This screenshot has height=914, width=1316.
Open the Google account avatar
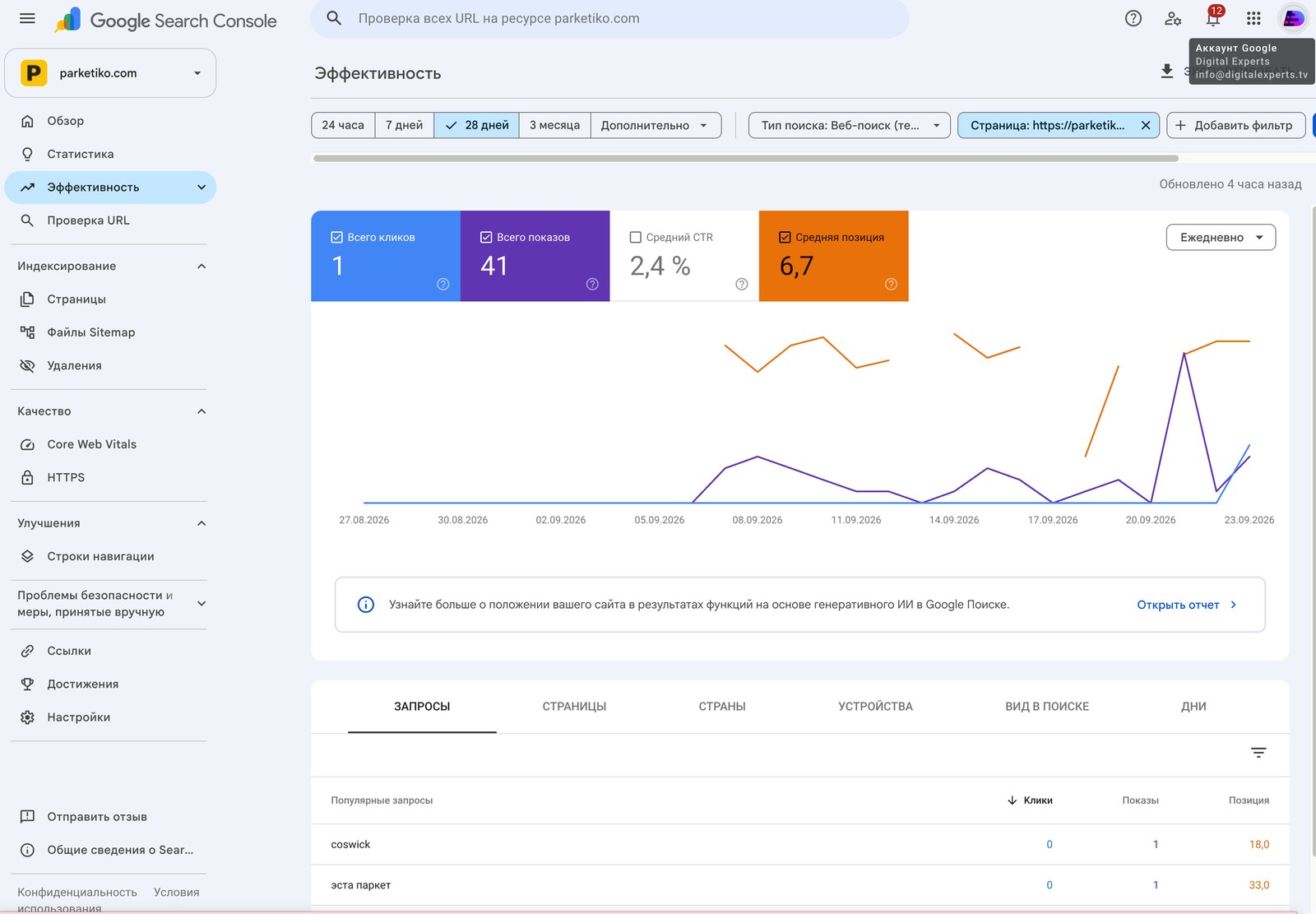coord(1293,18)
